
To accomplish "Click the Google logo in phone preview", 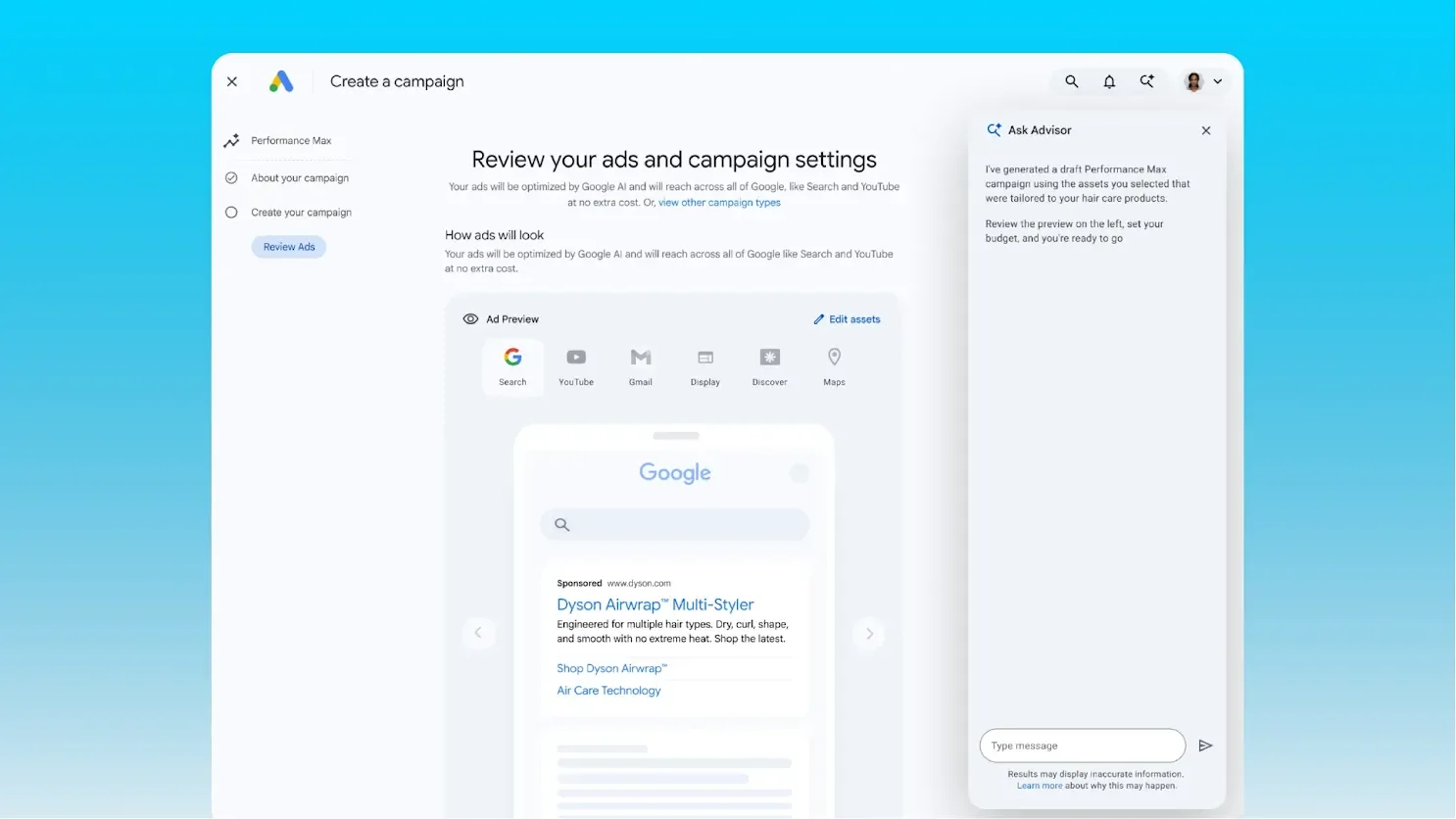I will click(675, 473).
